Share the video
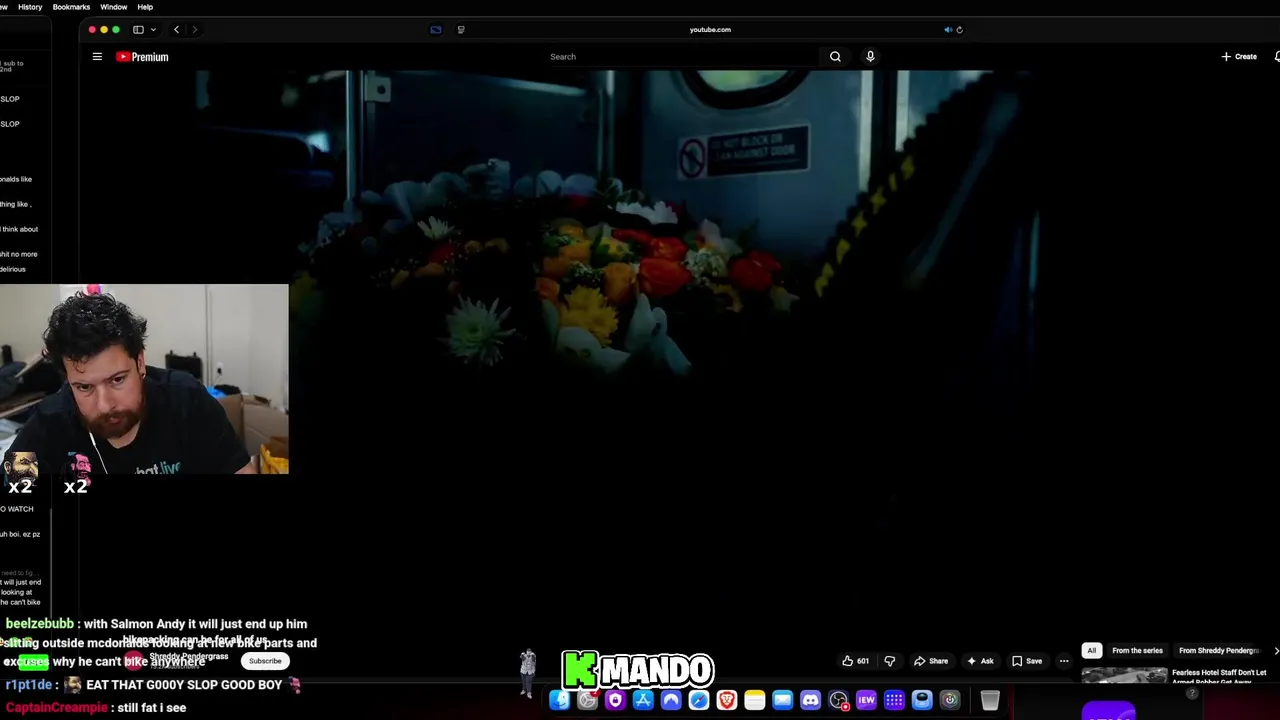 (x=931, y=661)
